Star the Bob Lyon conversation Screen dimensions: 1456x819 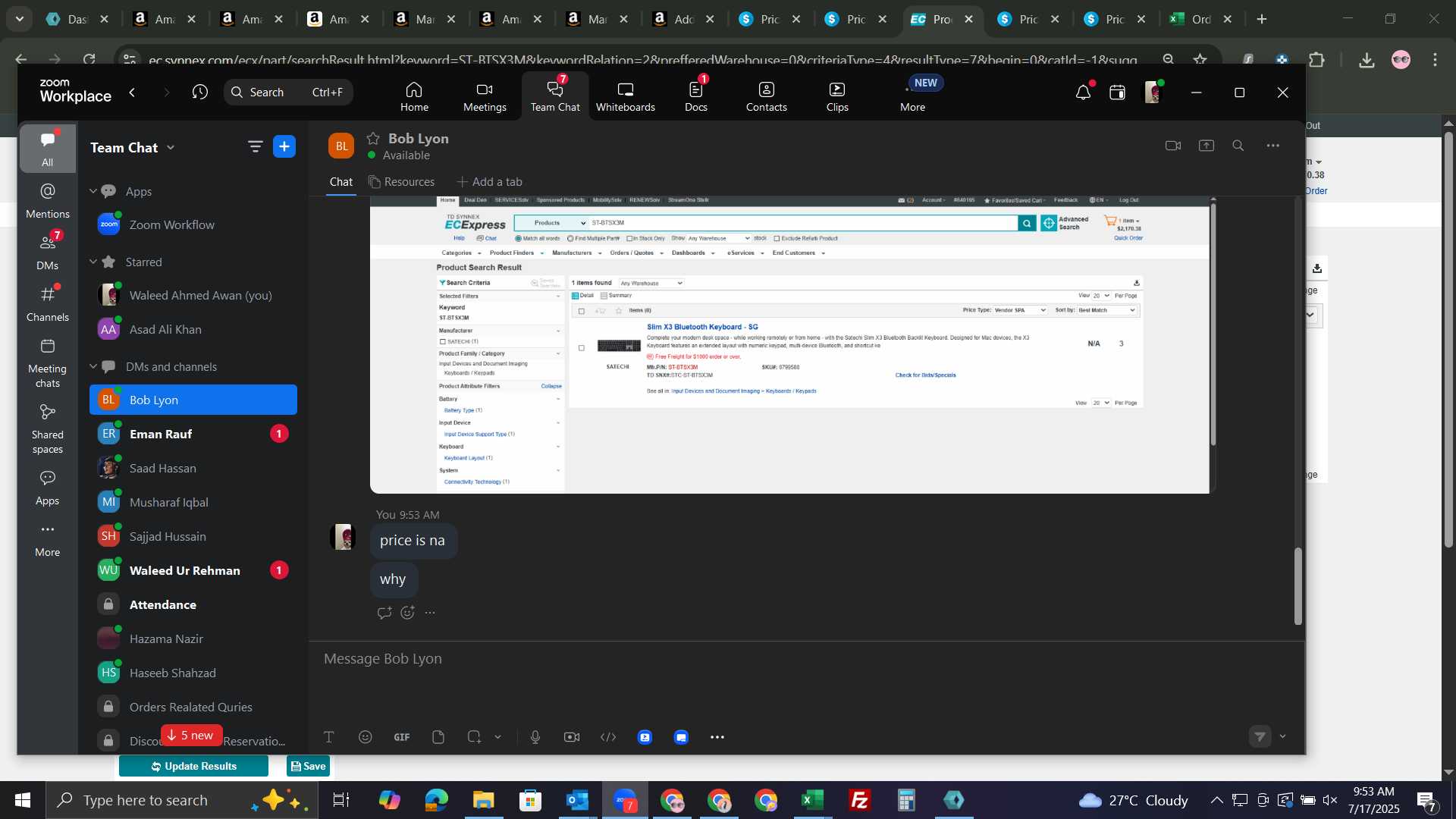tap(373, 138)
